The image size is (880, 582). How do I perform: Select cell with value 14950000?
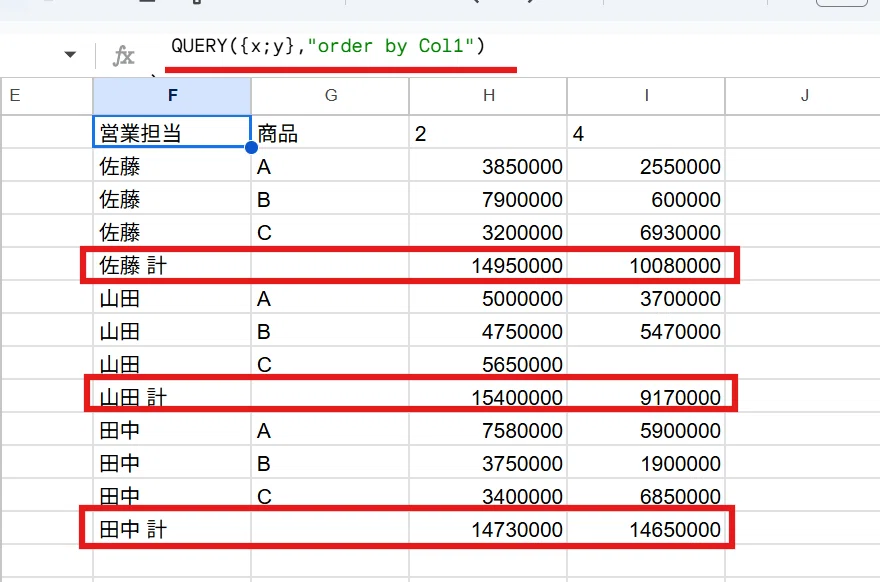click(488, 264)
